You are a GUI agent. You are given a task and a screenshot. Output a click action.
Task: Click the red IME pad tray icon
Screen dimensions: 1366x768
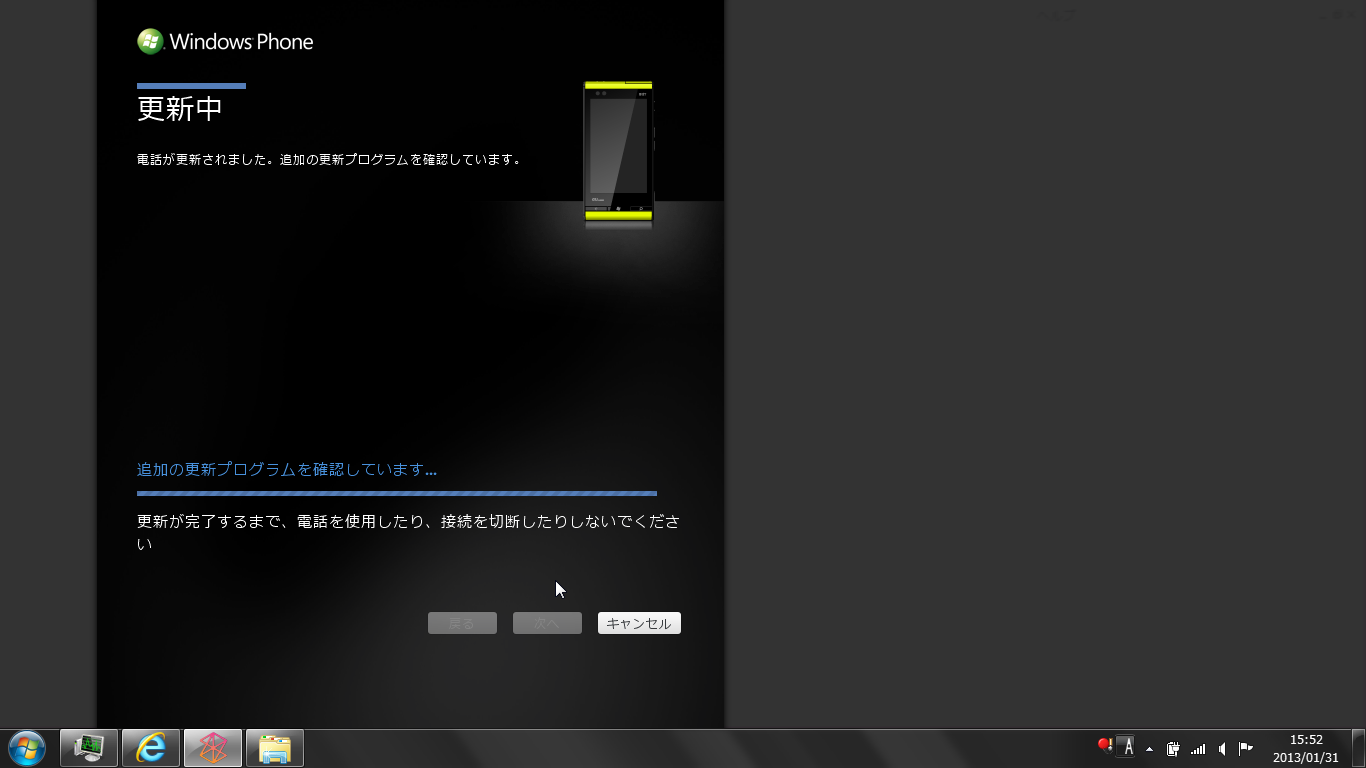point(1105,745)
